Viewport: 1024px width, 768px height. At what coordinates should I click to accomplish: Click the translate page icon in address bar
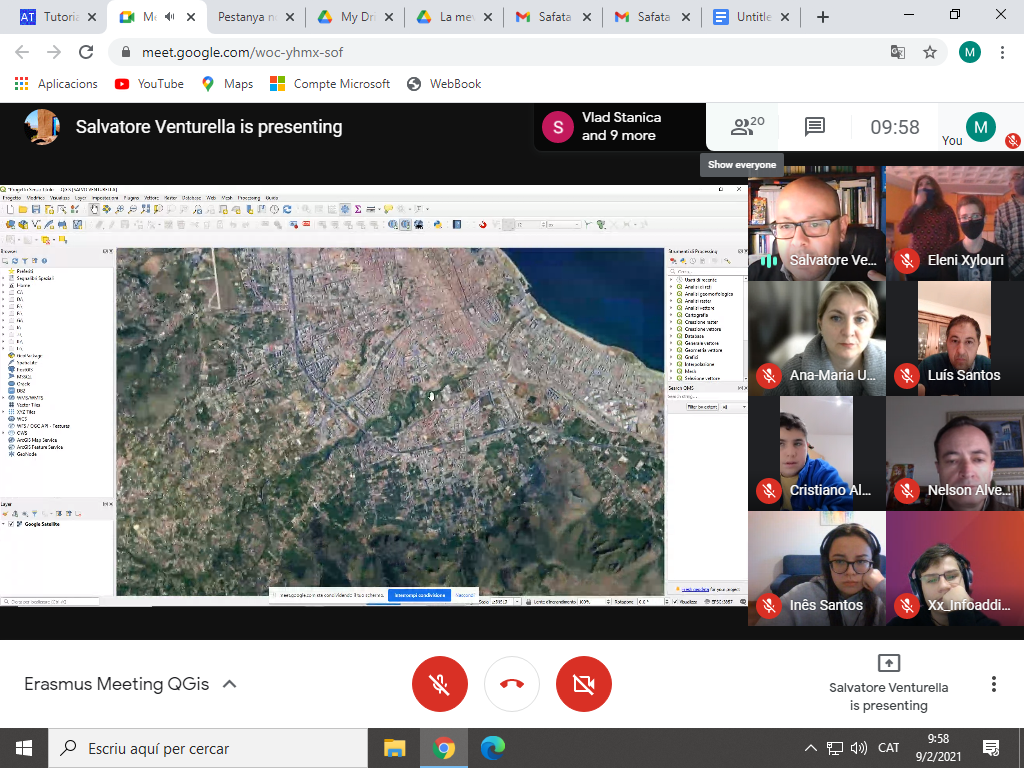898,52
